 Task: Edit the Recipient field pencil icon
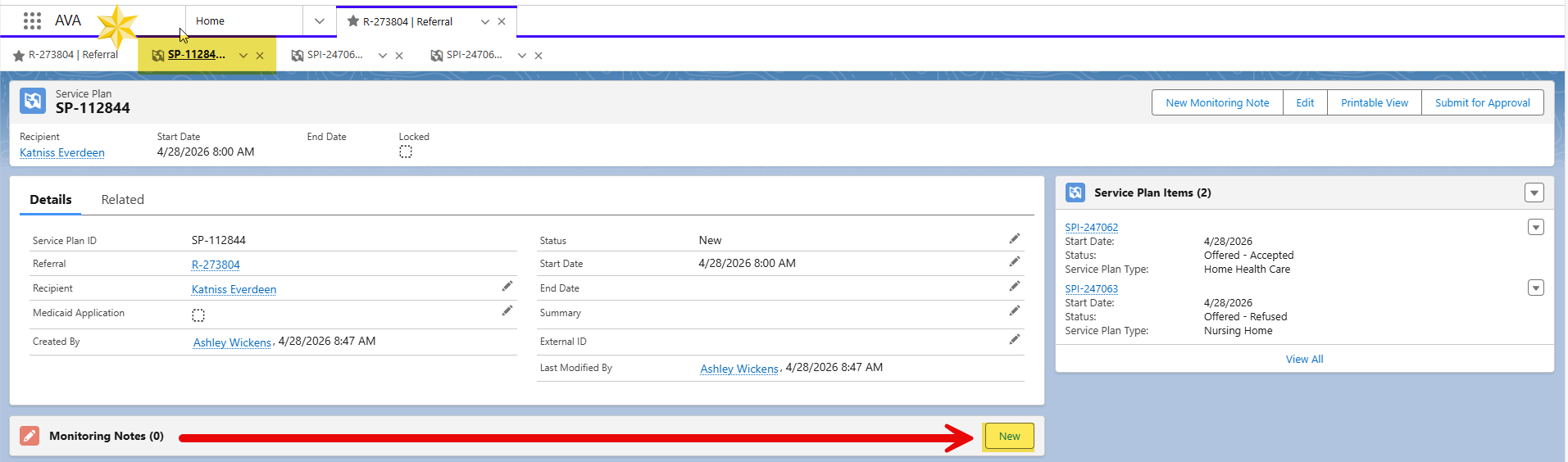(507, 286)
